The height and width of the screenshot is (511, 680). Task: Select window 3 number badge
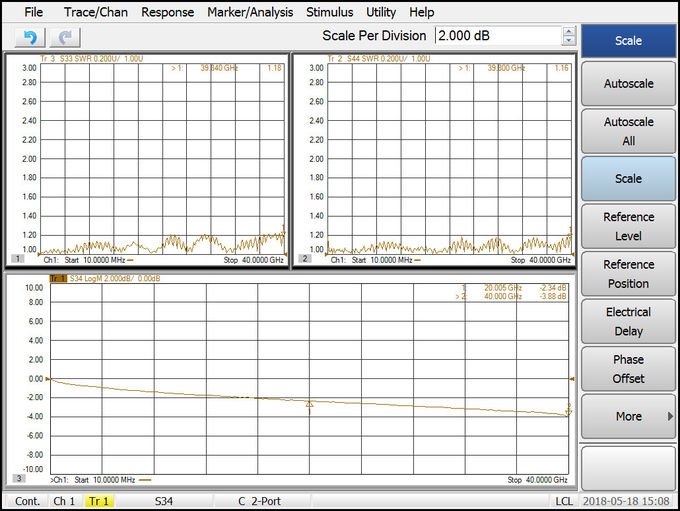pos(19,478)
